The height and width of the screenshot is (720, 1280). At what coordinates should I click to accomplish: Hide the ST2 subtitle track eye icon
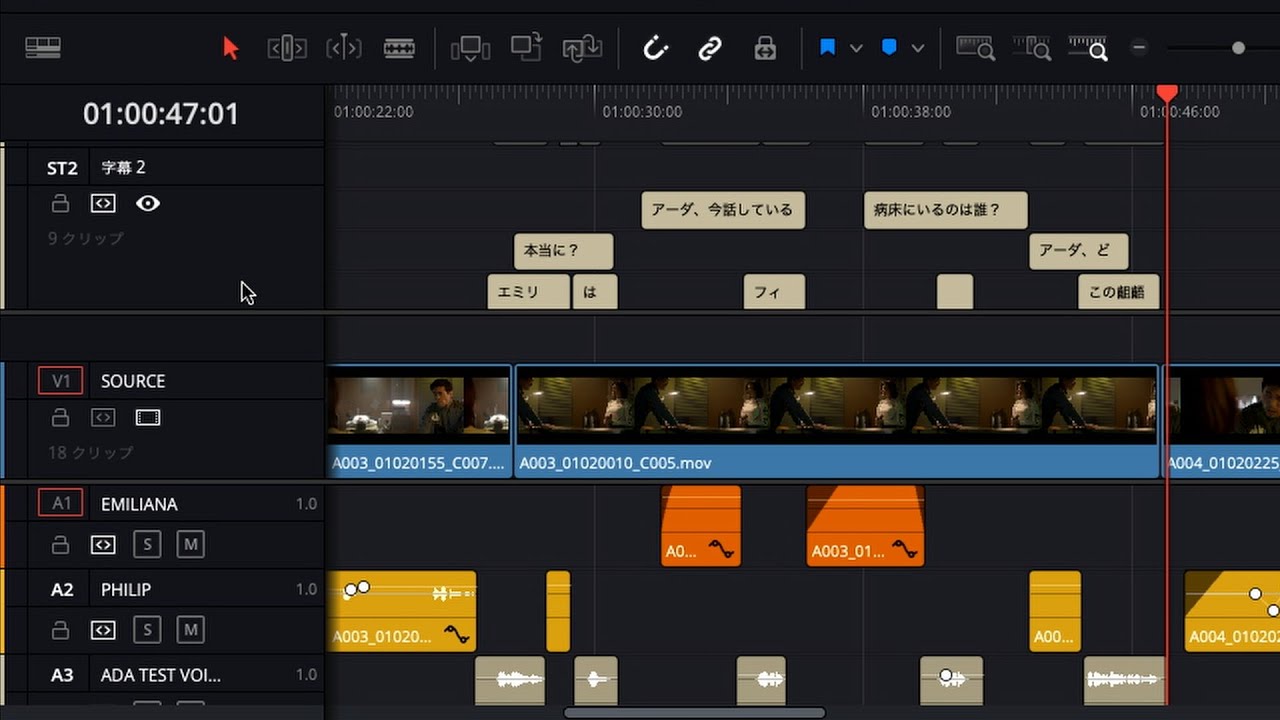pos(148,204)
